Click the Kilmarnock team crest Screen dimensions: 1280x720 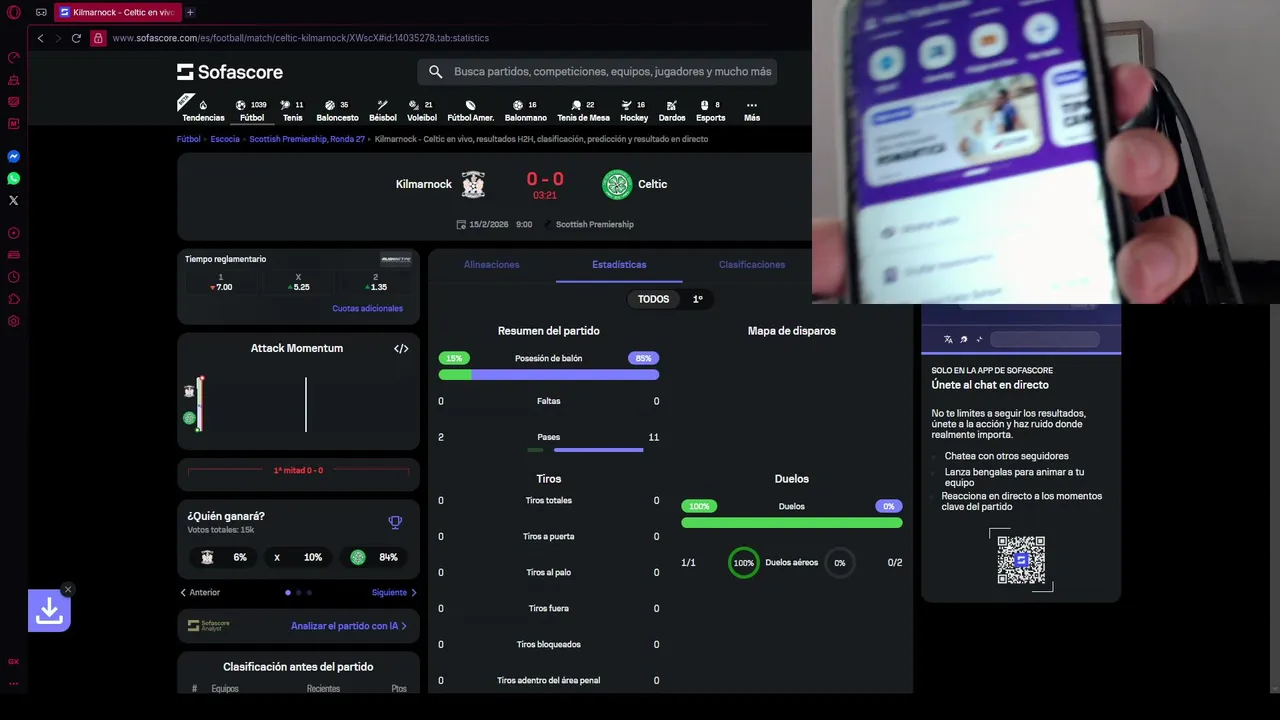[473, 184]
